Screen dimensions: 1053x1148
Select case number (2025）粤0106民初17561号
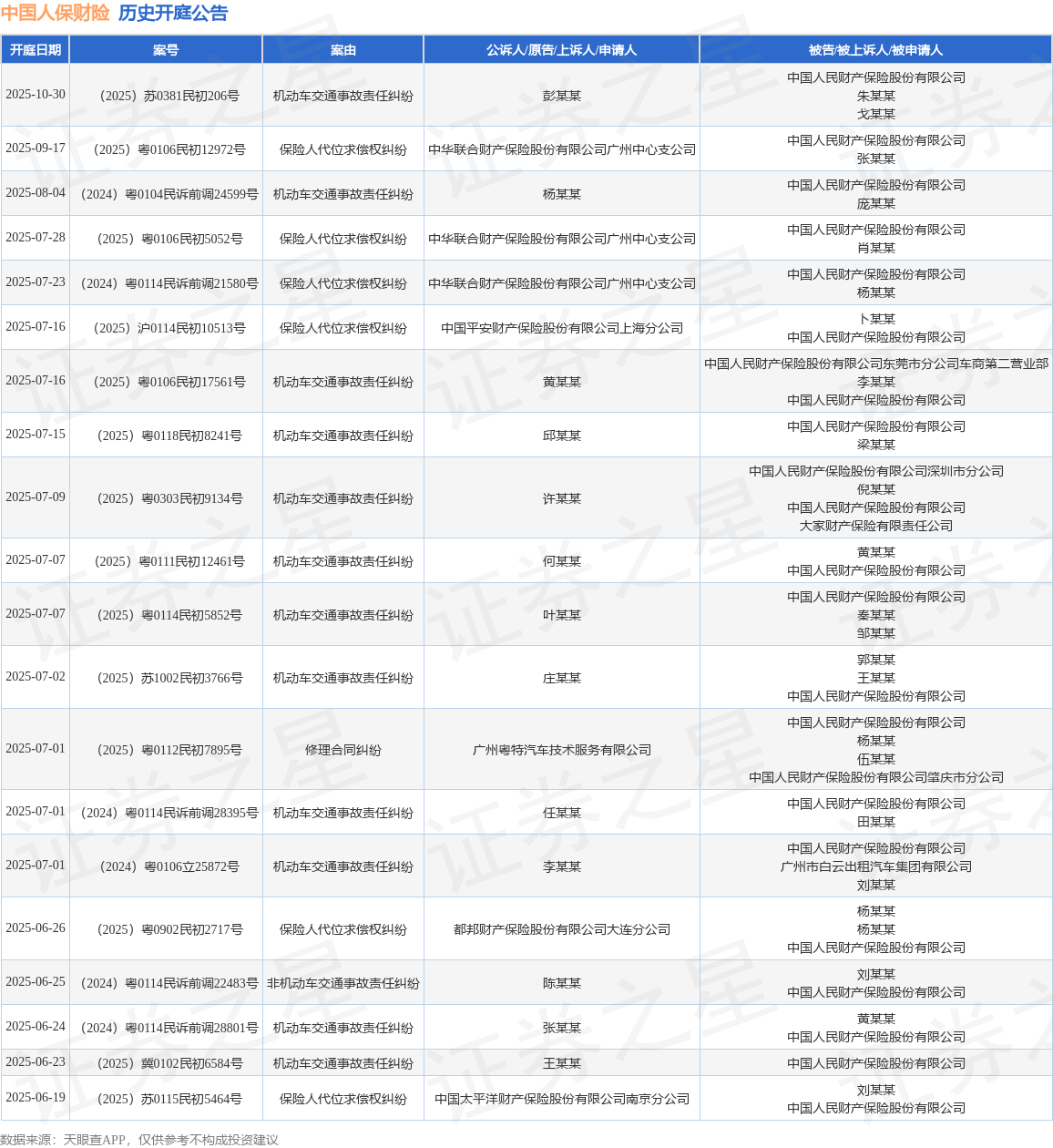(x=166, y=382)
